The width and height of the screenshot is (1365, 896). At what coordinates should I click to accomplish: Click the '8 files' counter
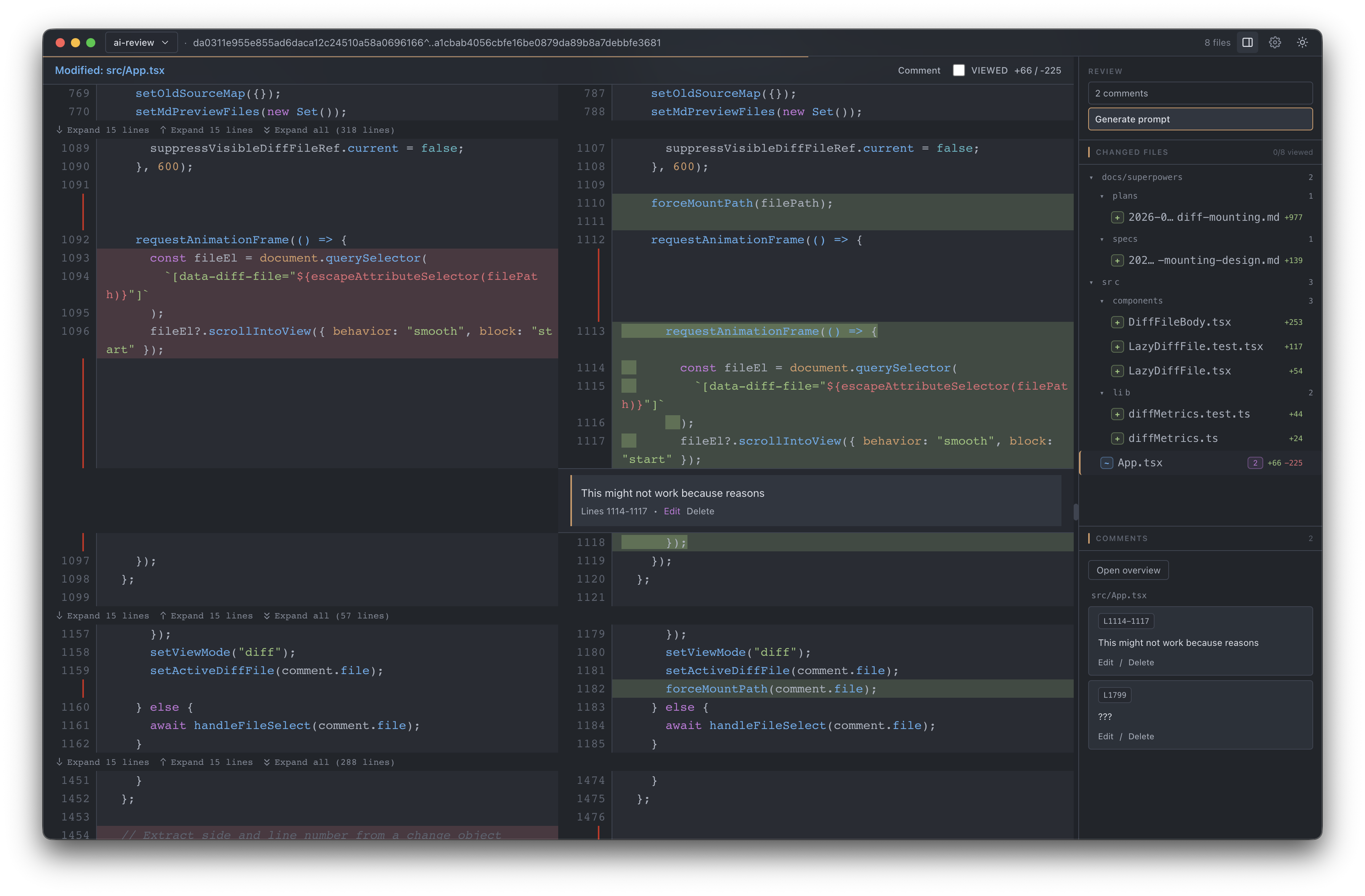pos(1217,43)
